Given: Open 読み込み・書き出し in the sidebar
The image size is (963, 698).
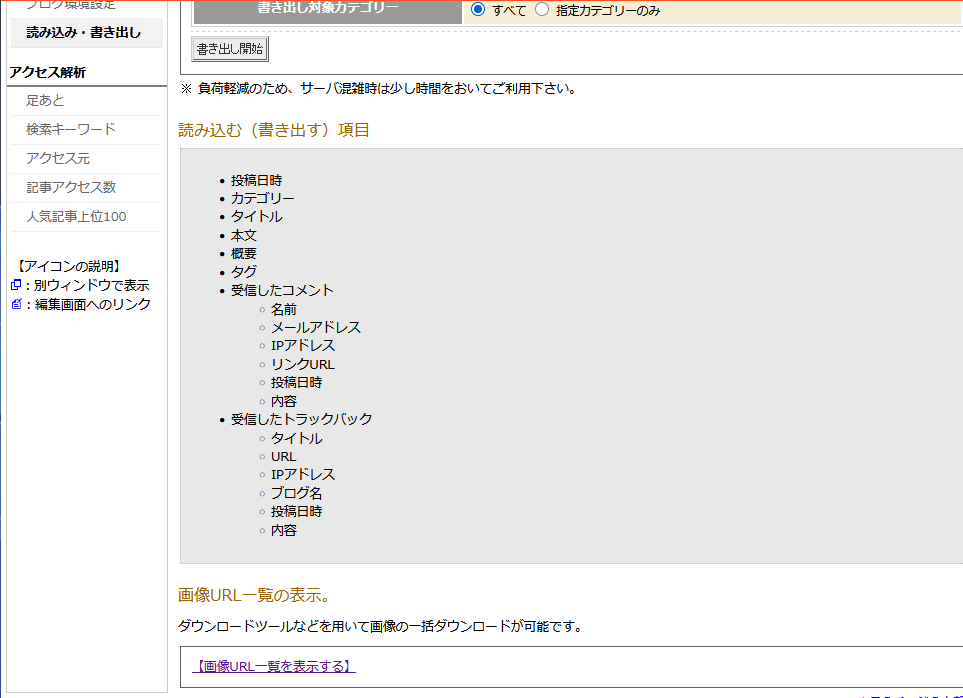Looking at the screenshot, I should [84, 33].
